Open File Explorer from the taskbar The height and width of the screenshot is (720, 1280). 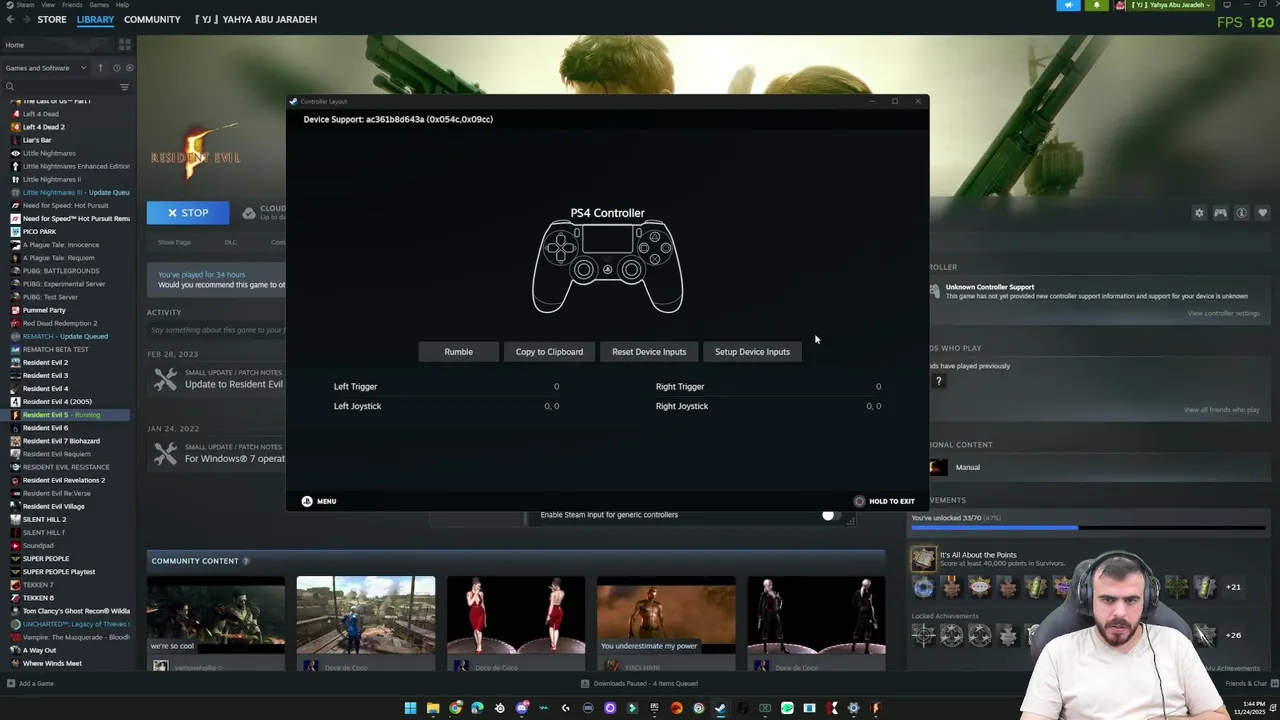(x=433, y=708)
